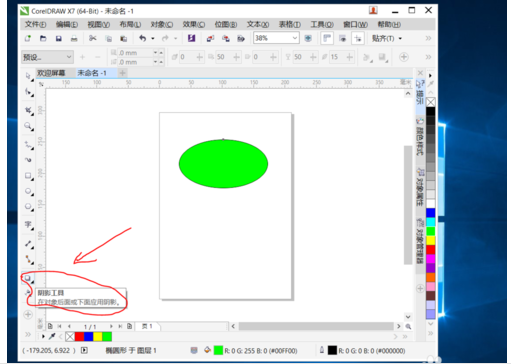Screen dimensions: 511x364
Task: Toggle show grid button
Action: [342, 38]
